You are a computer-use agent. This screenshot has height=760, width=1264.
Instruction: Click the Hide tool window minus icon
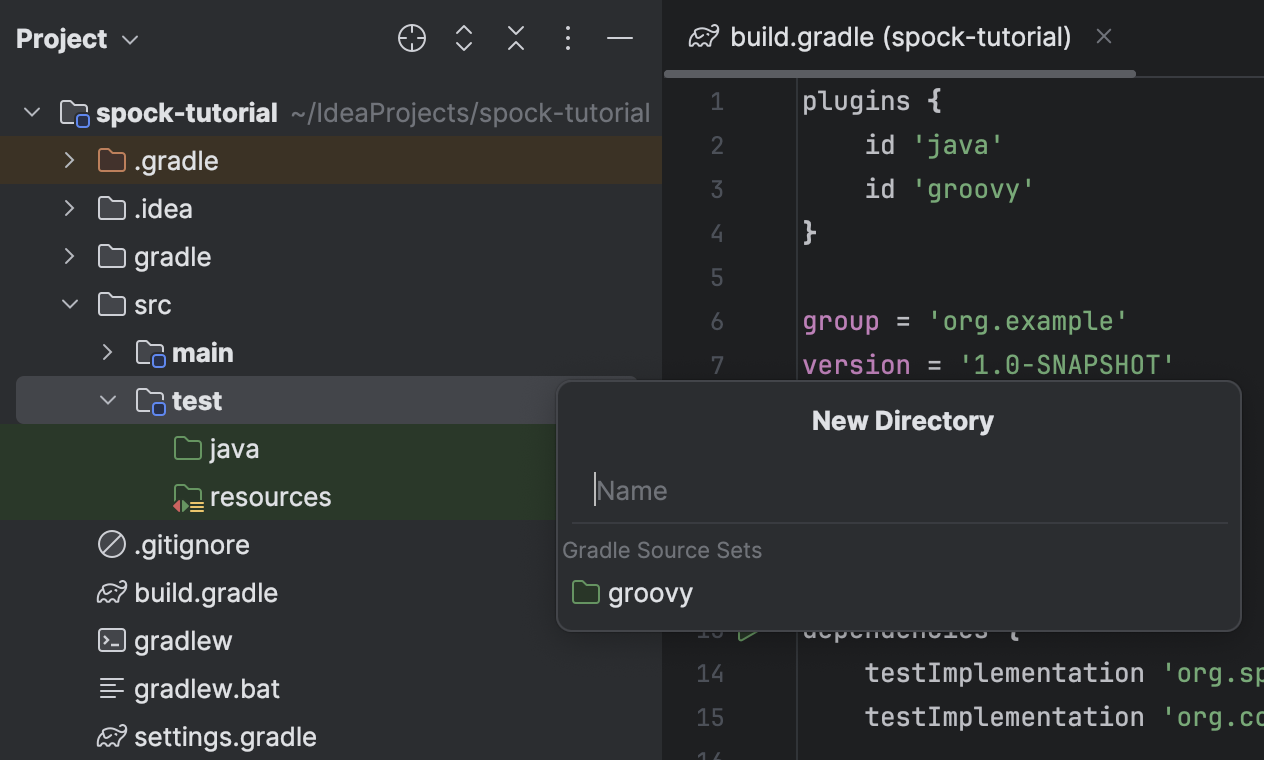click(620, 38)
